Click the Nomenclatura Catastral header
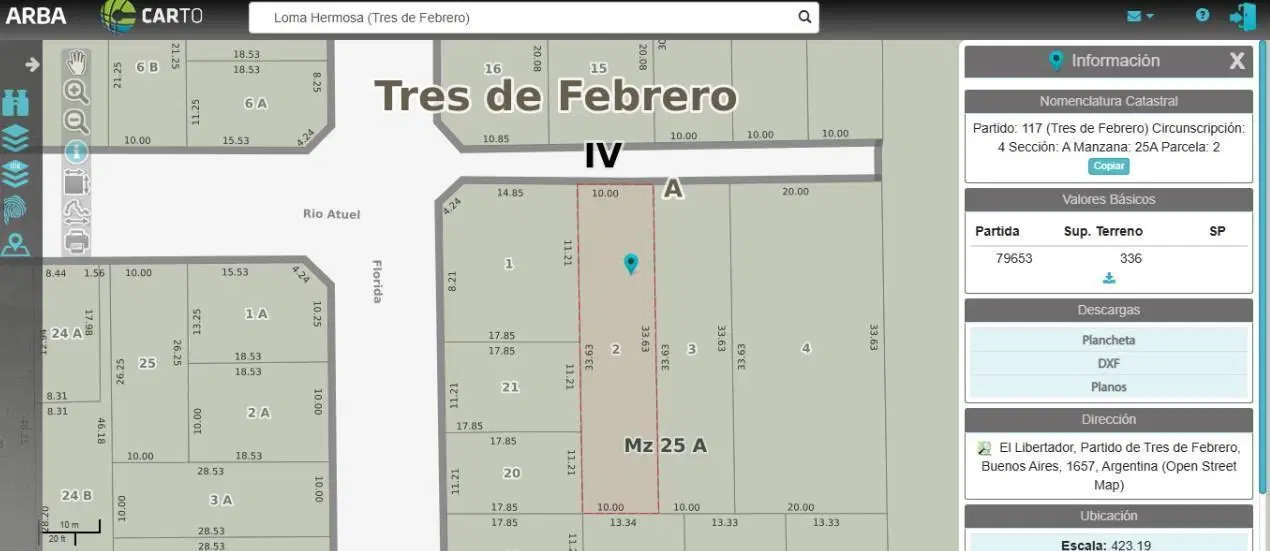This screenshot has height=551, width=1270. pos(1108,101)
